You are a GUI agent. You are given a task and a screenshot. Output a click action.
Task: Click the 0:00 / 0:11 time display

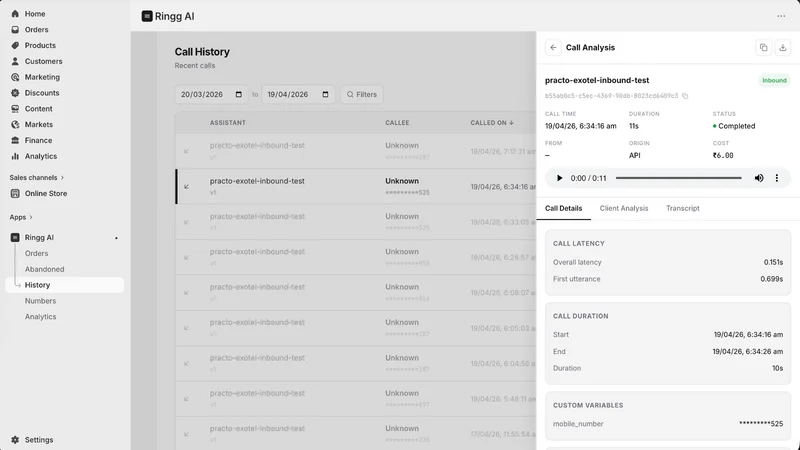588,178
